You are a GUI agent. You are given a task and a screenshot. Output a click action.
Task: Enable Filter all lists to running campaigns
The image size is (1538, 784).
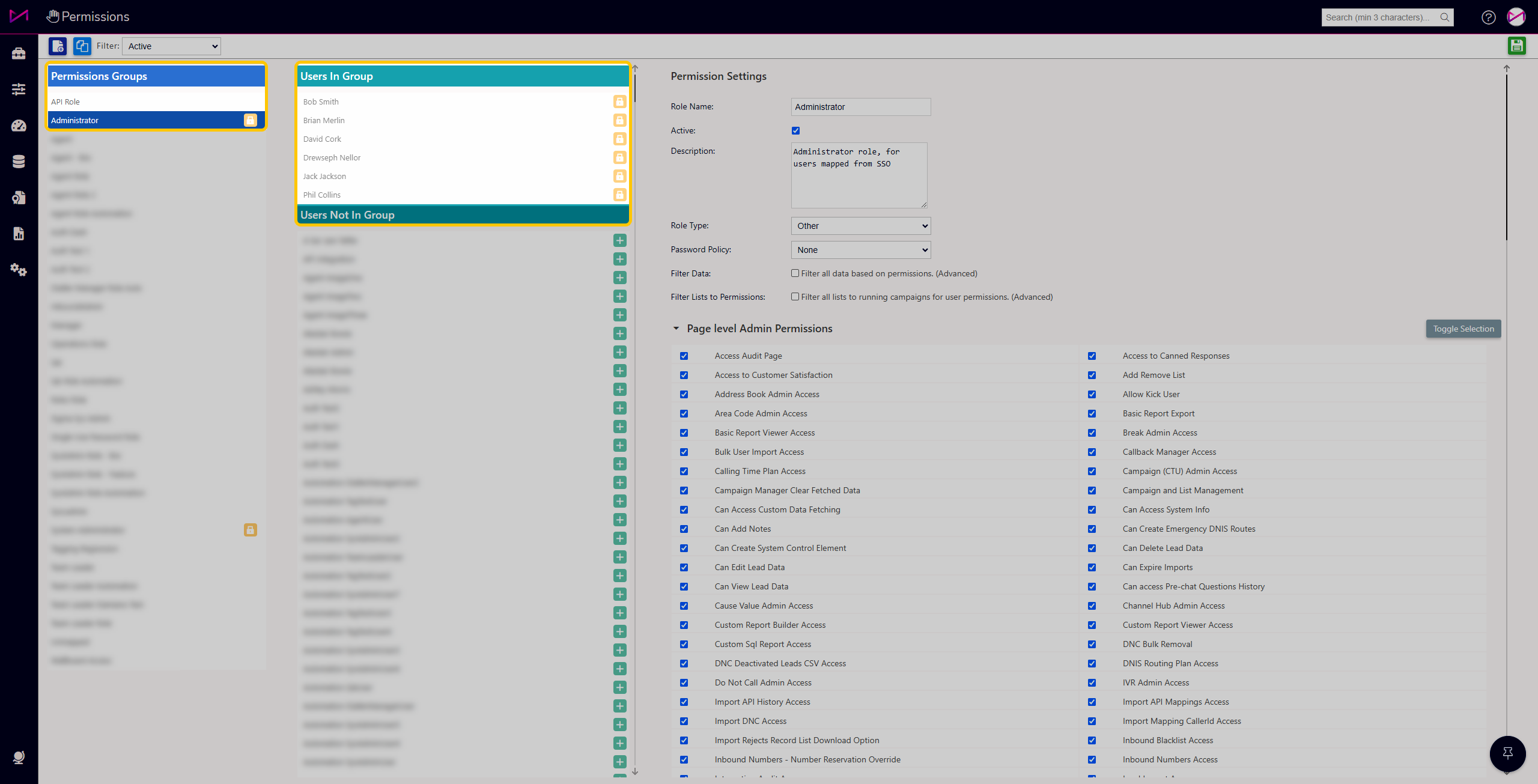795,297
